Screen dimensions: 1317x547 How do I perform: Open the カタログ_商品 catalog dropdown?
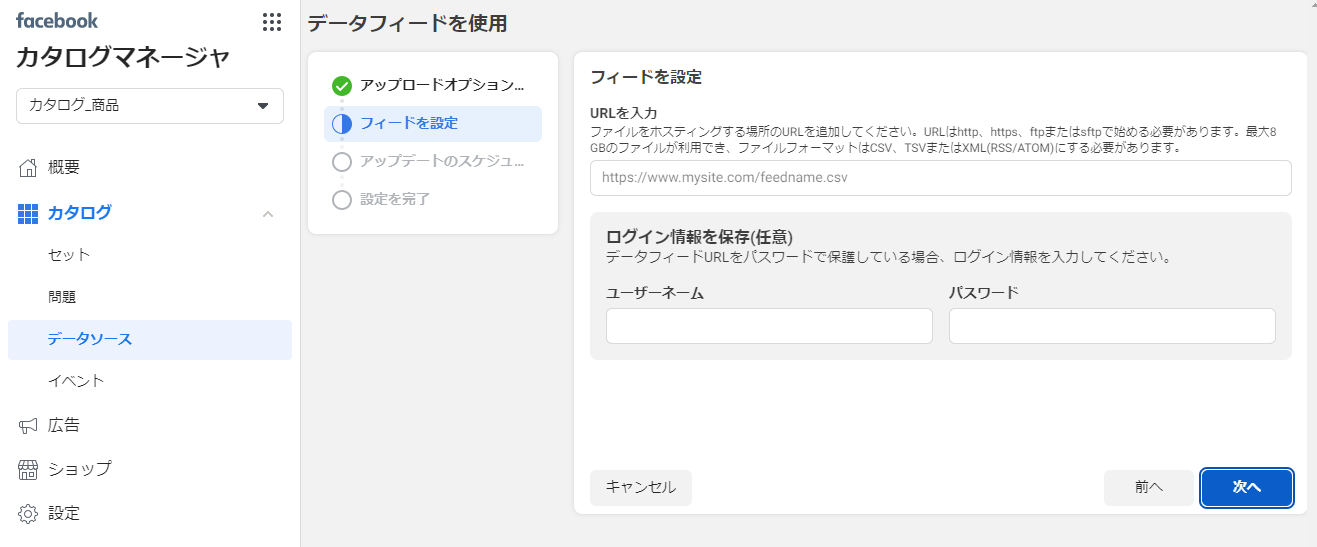[x=150, y=106]
